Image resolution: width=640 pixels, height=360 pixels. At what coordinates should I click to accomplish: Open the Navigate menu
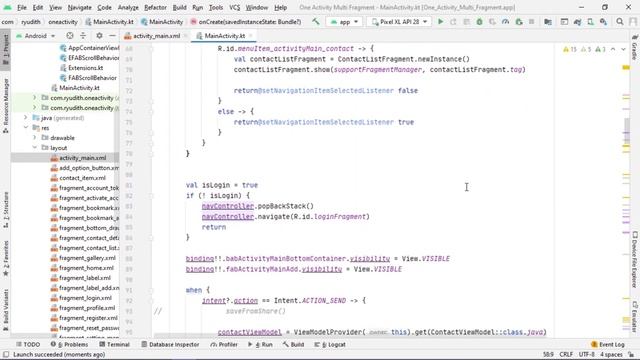[80, 7]
